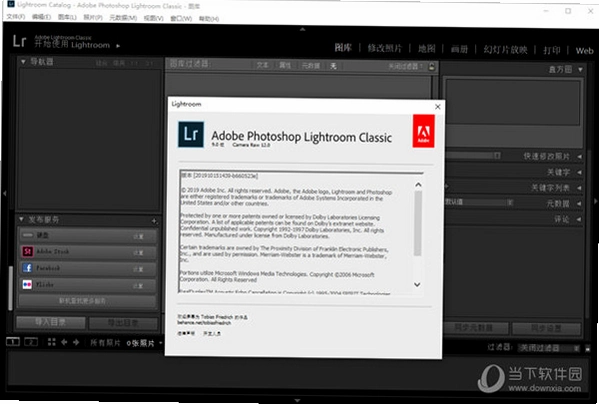Go back with the left arrow icon

point(64,342)
